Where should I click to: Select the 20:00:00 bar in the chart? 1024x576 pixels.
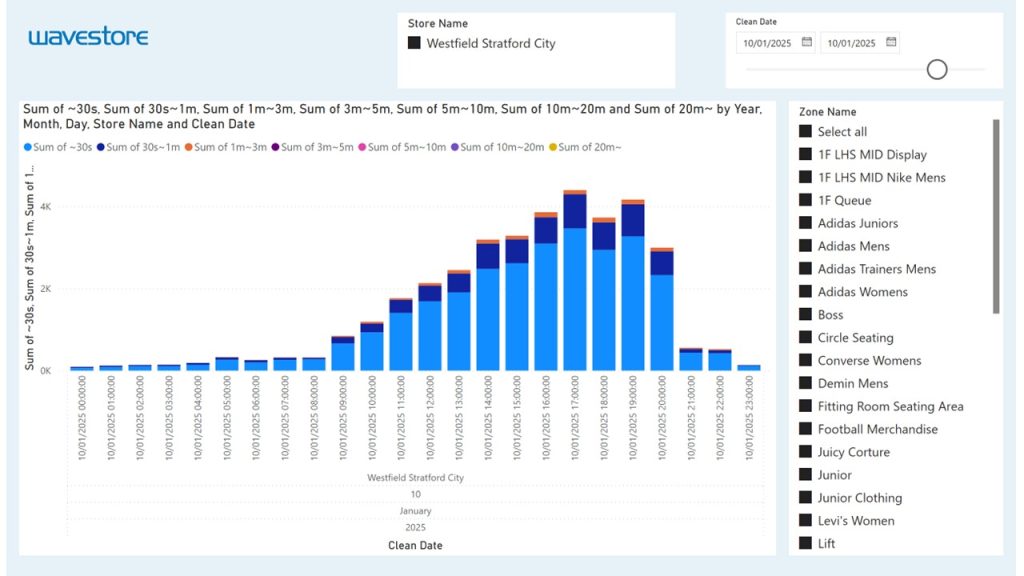tap(662, 309)
